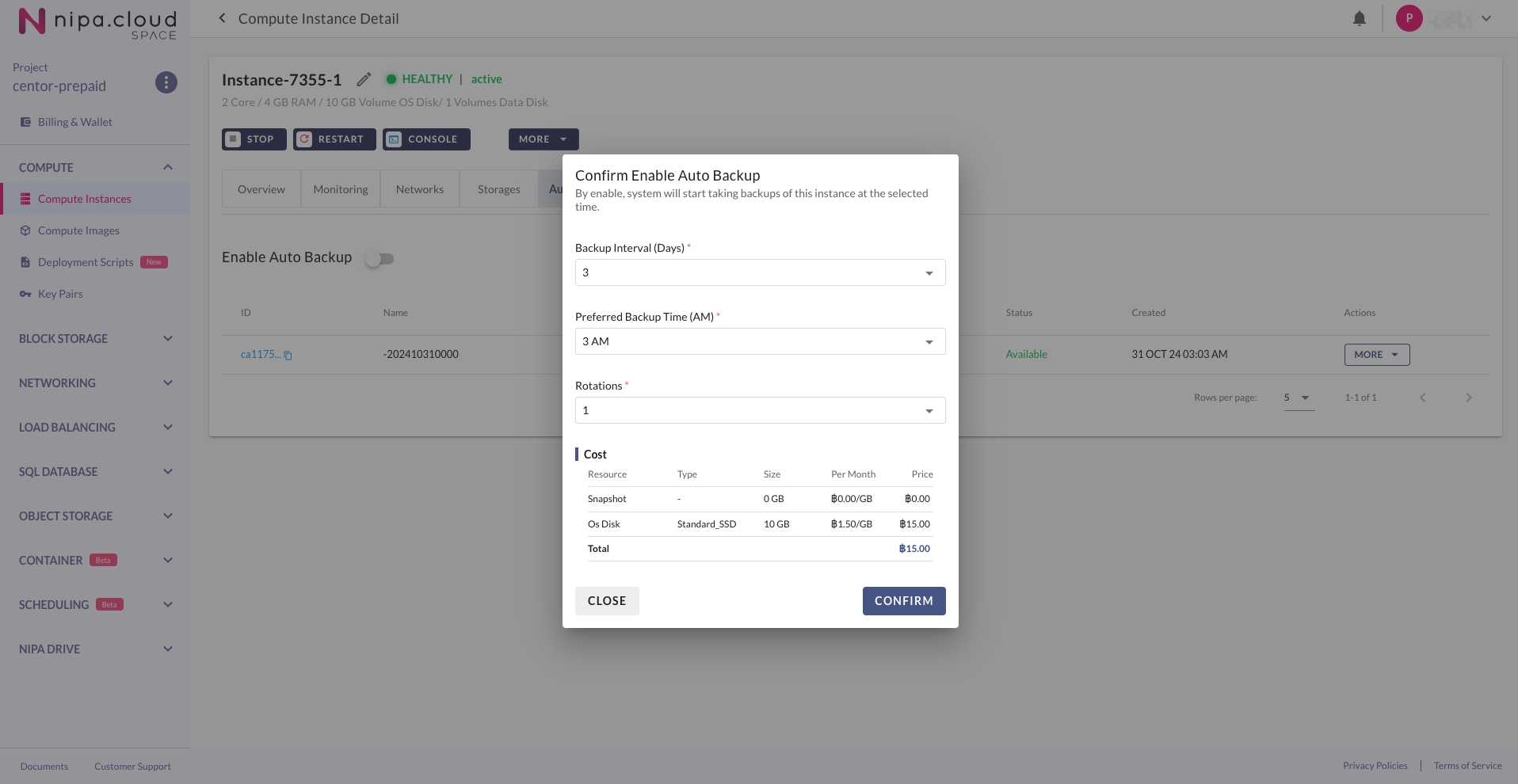Switch to the Networks tab
Image resolution: width=1518 pixels, height=784 pixels.
point(419,189)
